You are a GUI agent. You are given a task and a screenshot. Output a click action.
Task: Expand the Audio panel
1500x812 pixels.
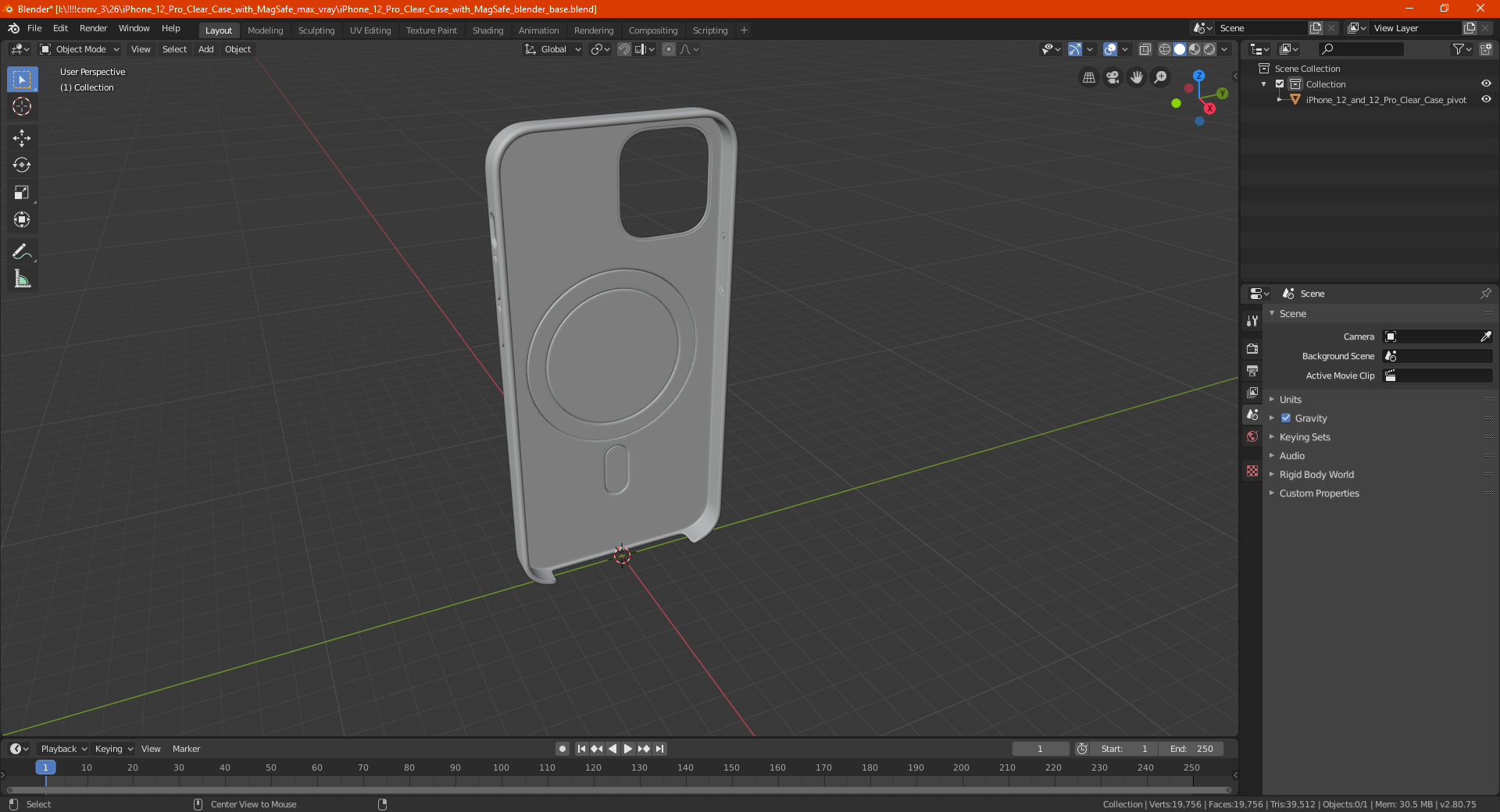pos(1292,456)
